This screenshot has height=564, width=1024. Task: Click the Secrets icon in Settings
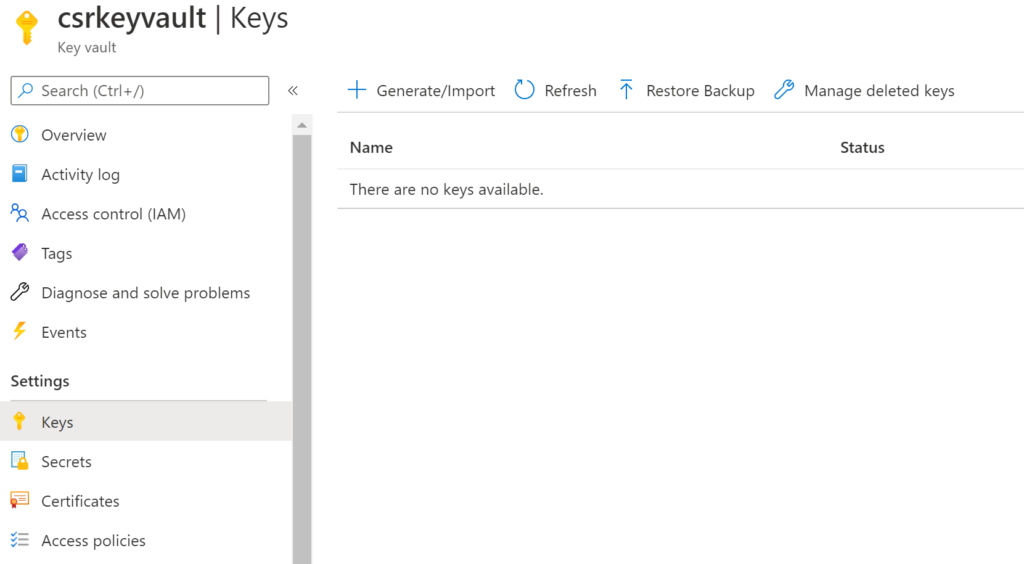(x=20, y=461)
